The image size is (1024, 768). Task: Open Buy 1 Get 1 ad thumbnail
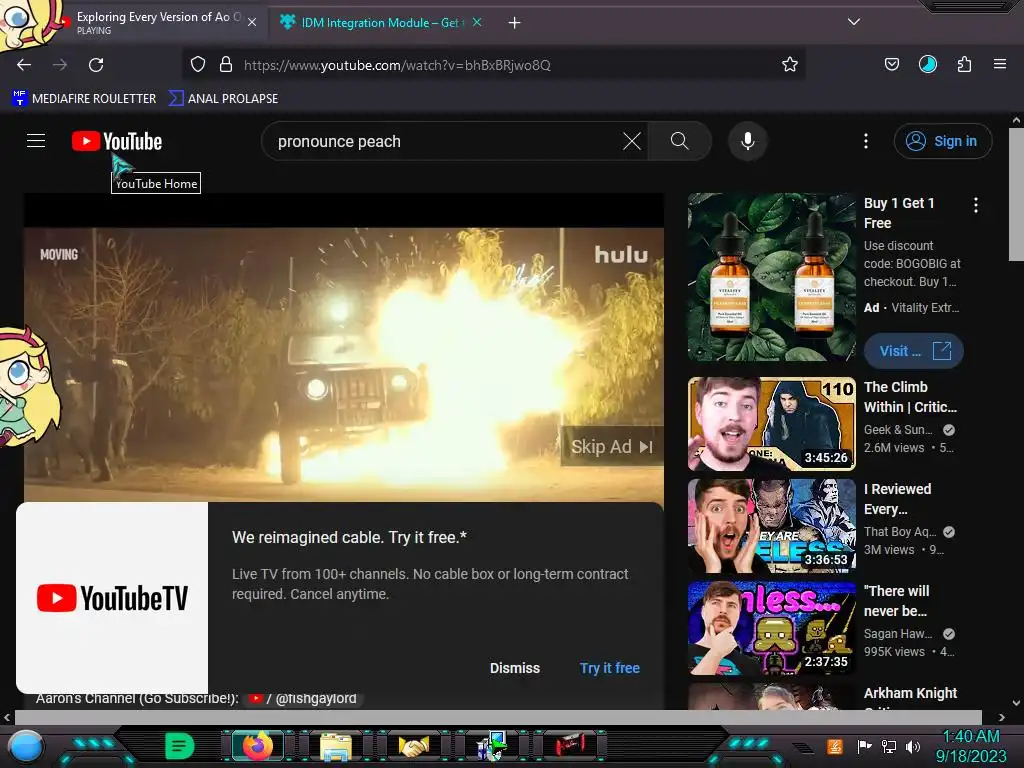click(x=771, y=277)
